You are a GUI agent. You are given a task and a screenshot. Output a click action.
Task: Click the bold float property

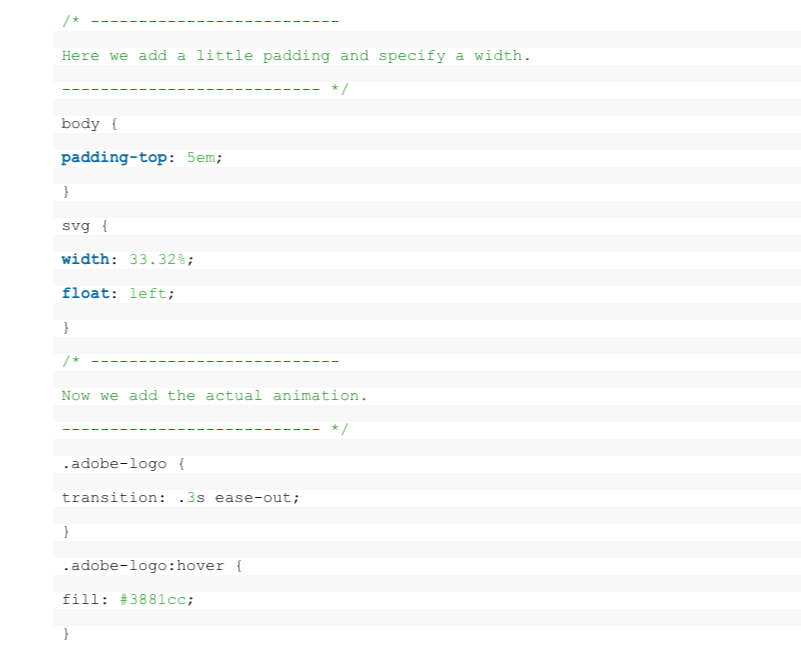point(85,294)
